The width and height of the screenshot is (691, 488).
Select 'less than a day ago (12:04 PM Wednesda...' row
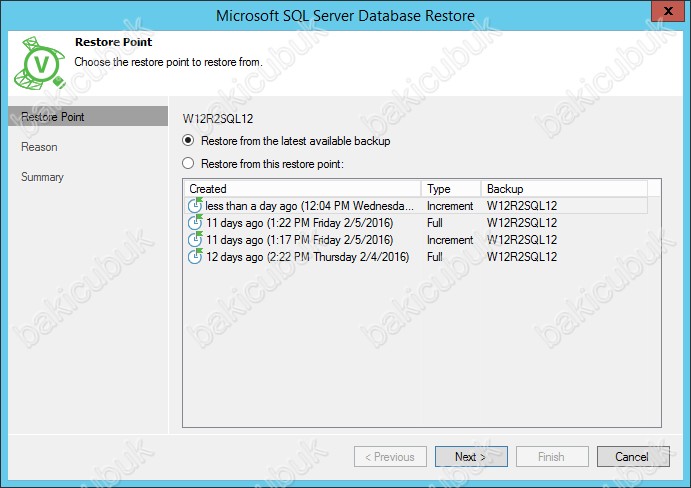(x=416, y=206)
